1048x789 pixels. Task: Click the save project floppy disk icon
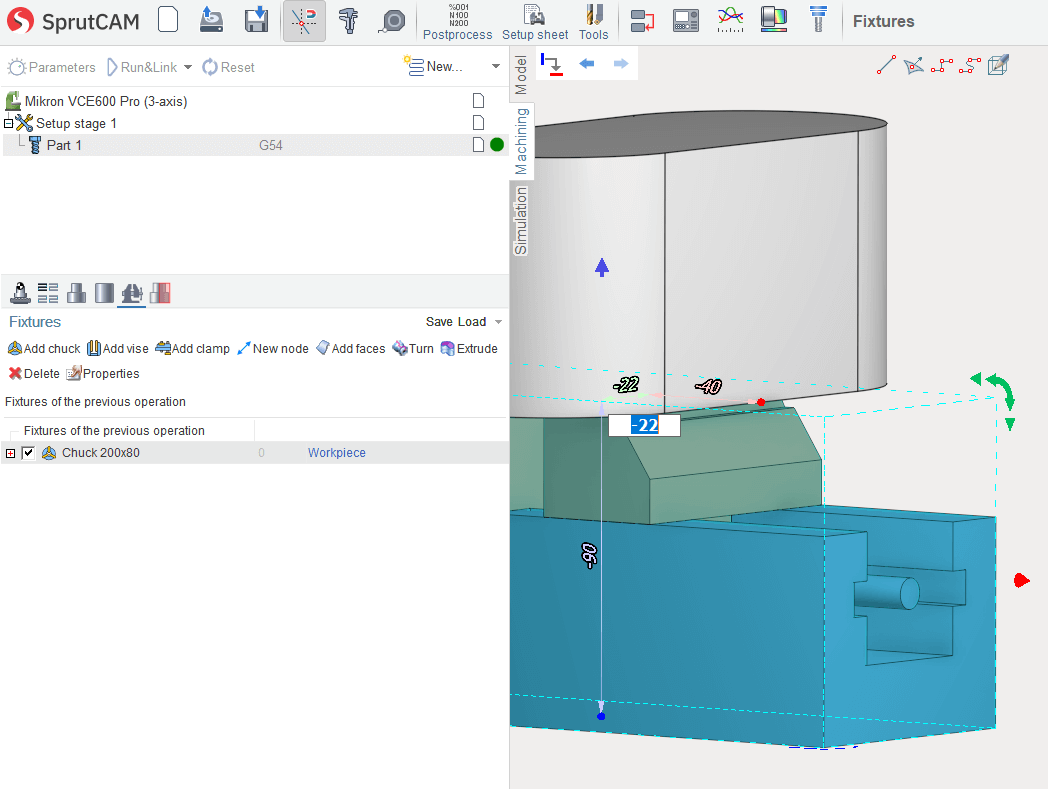pyautogui.click(x=256, y=20)
